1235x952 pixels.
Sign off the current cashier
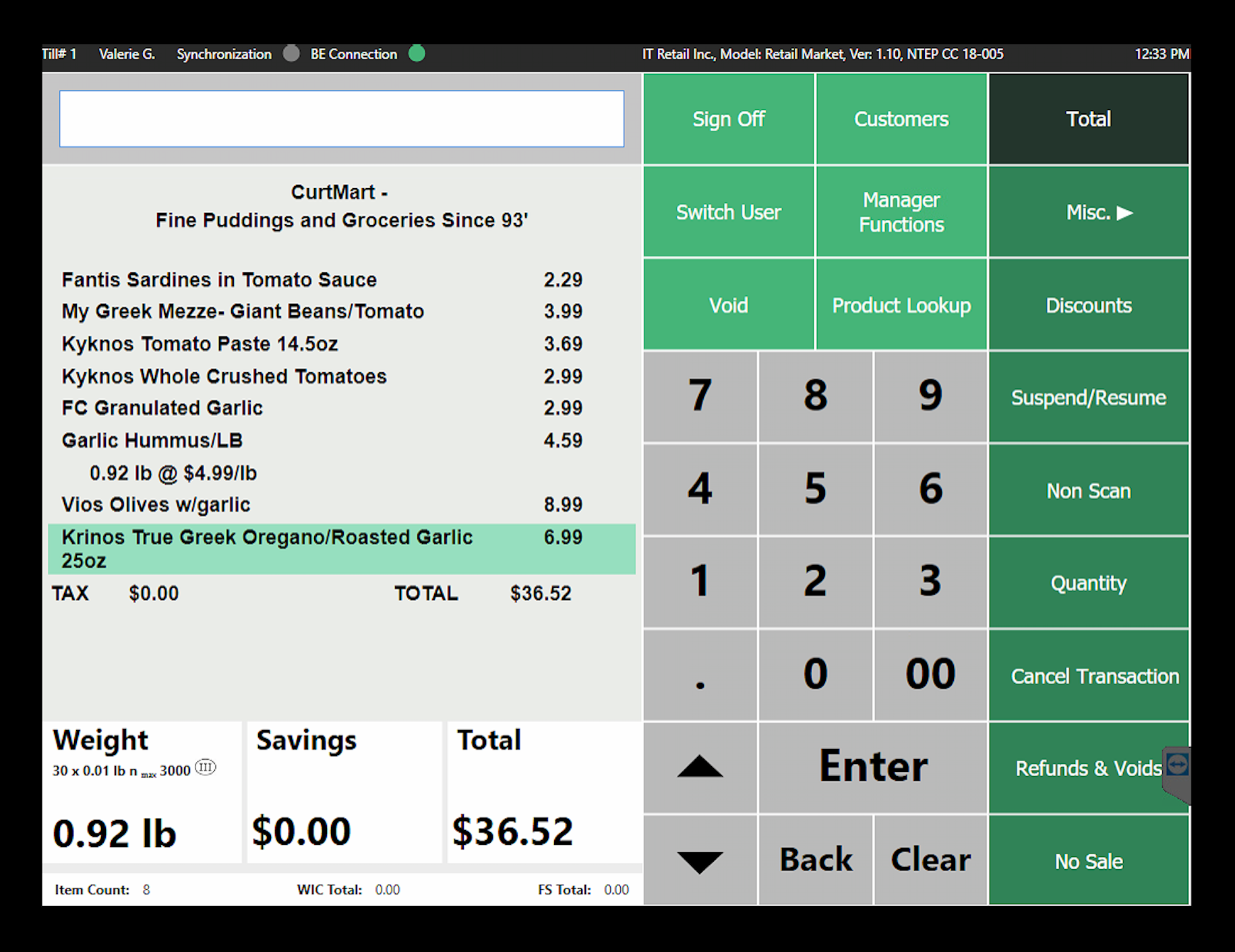(x=729, y=119)
